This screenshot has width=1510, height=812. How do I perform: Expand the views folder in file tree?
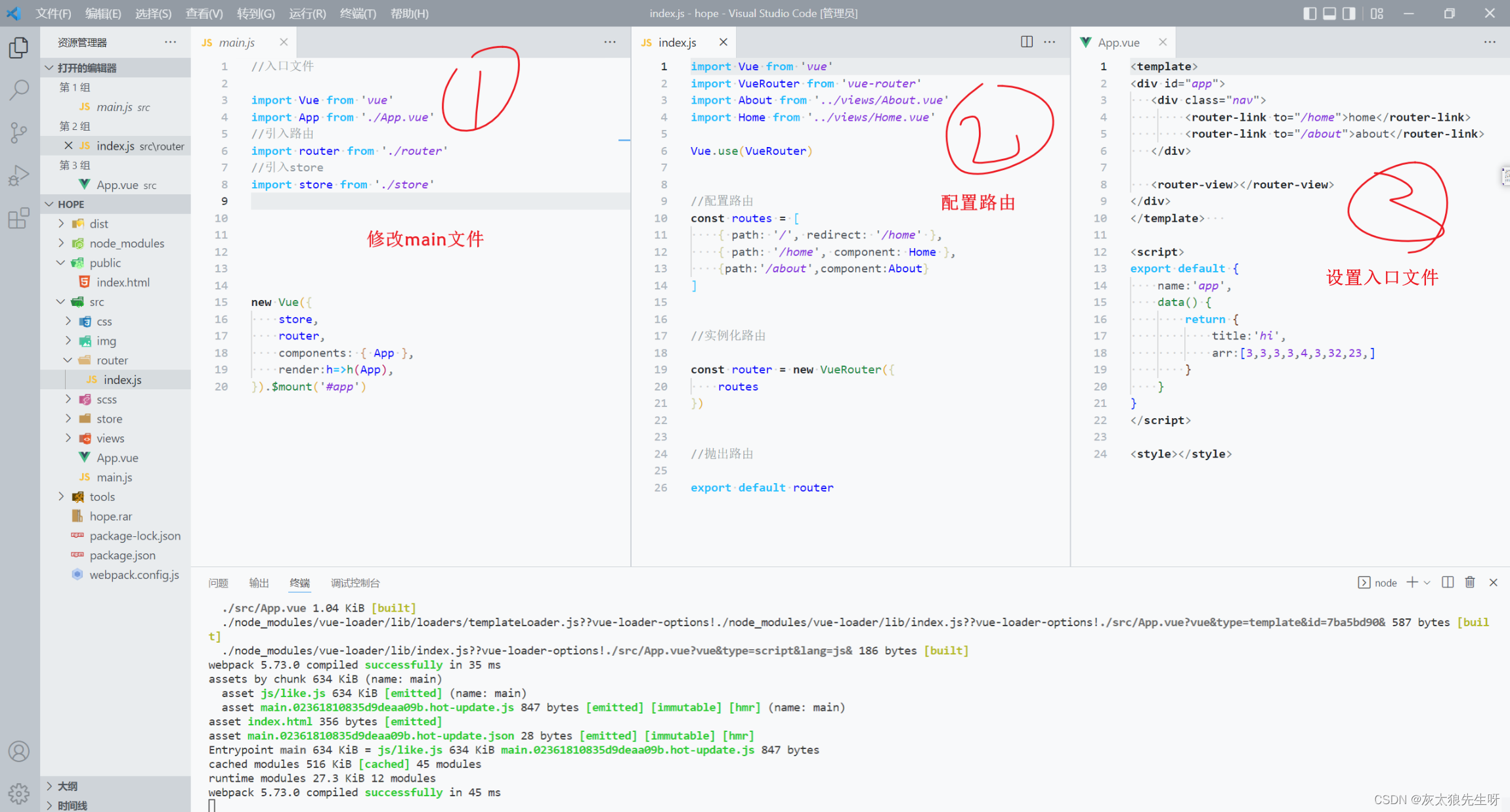pos(67,438)
